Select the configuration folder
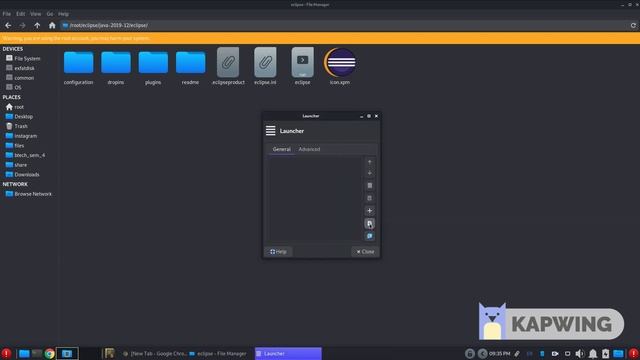Image resolution: width=640 pixels, height=360 pixels. [78, 67]
